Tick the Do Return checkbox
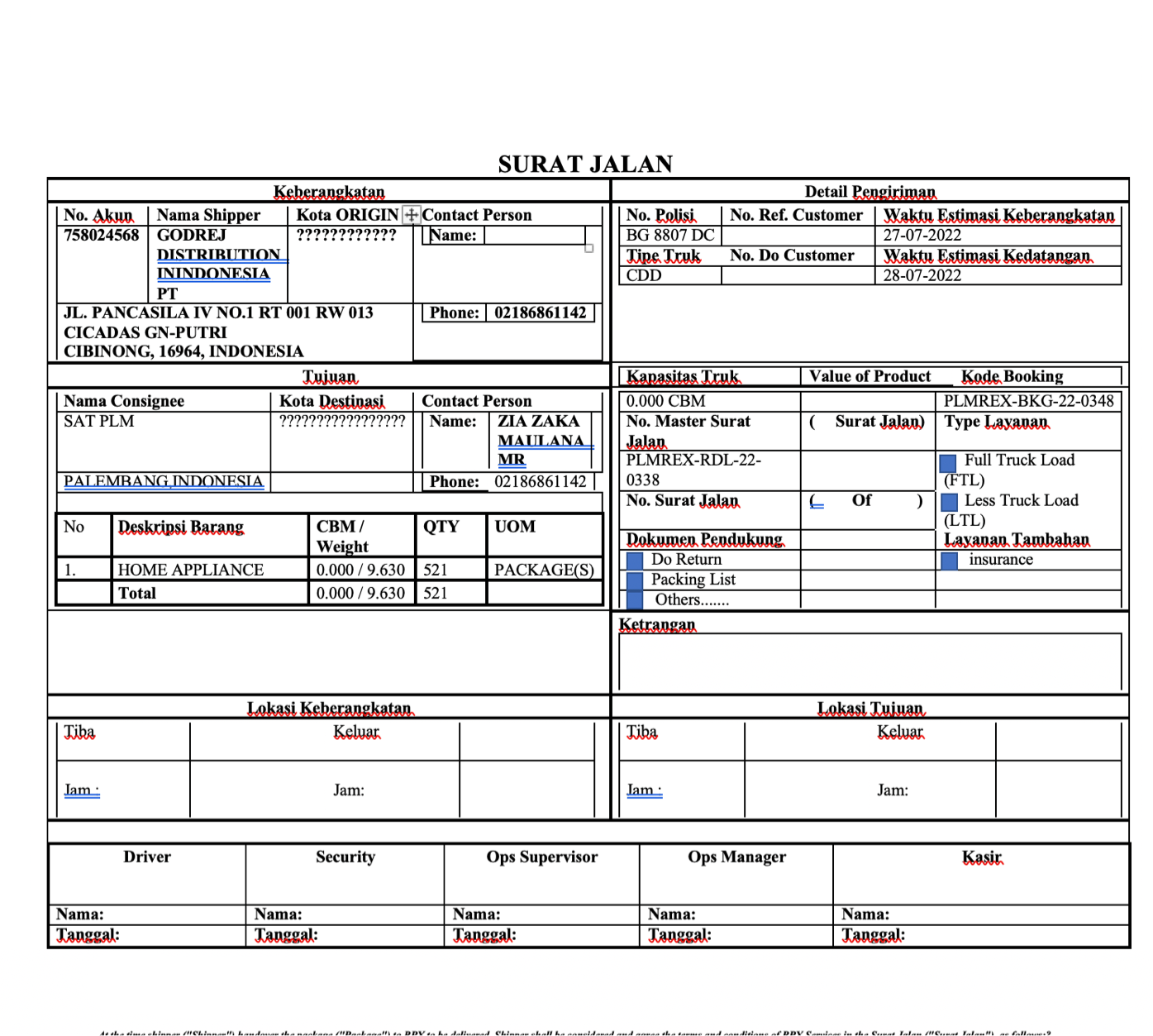Viewport: 1153px width, 1036px height. point(635,561)
